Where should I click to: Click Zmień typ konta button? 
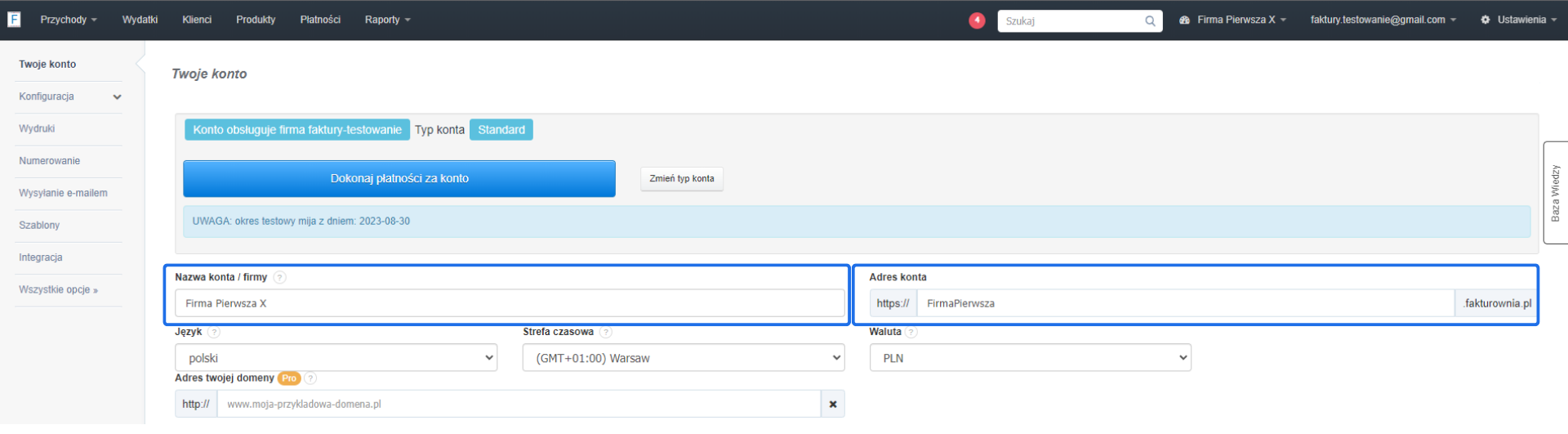681,179
